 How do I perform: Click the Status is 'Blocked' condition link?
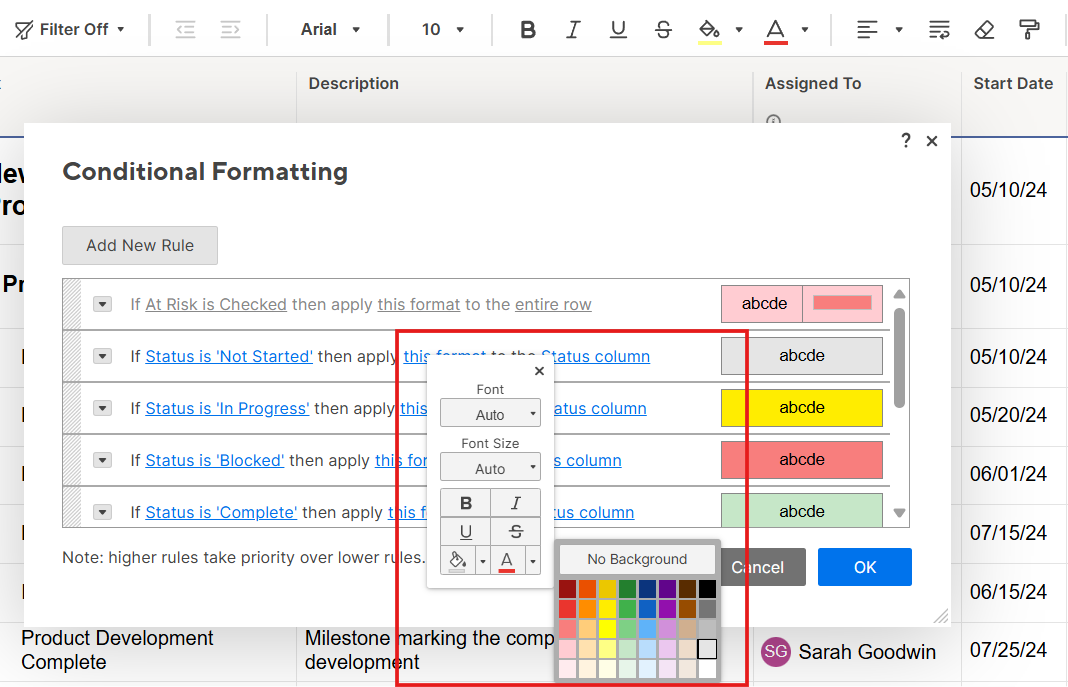point(214,460)
